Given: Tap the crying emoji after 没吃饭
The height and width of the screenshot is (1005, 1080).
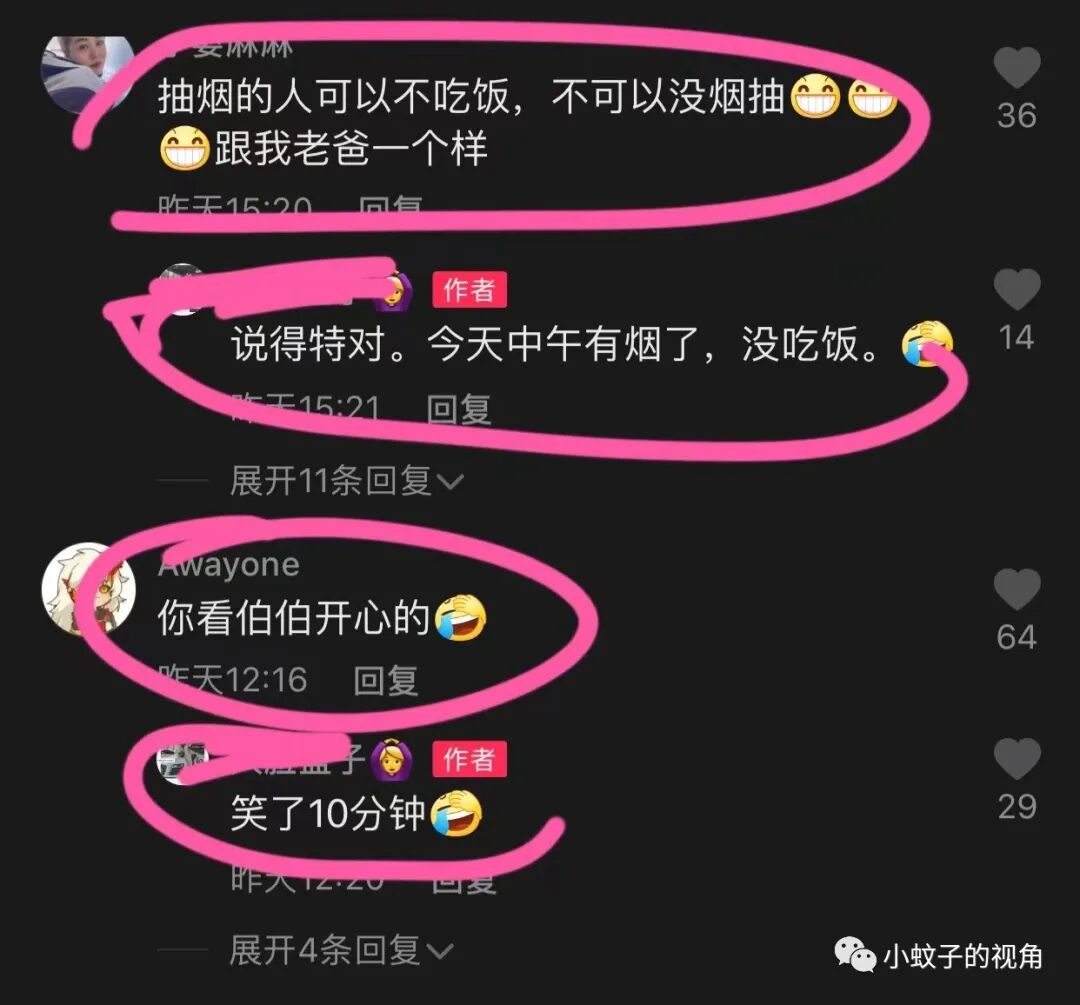Looking at the screenshot, I should (928, 343).
